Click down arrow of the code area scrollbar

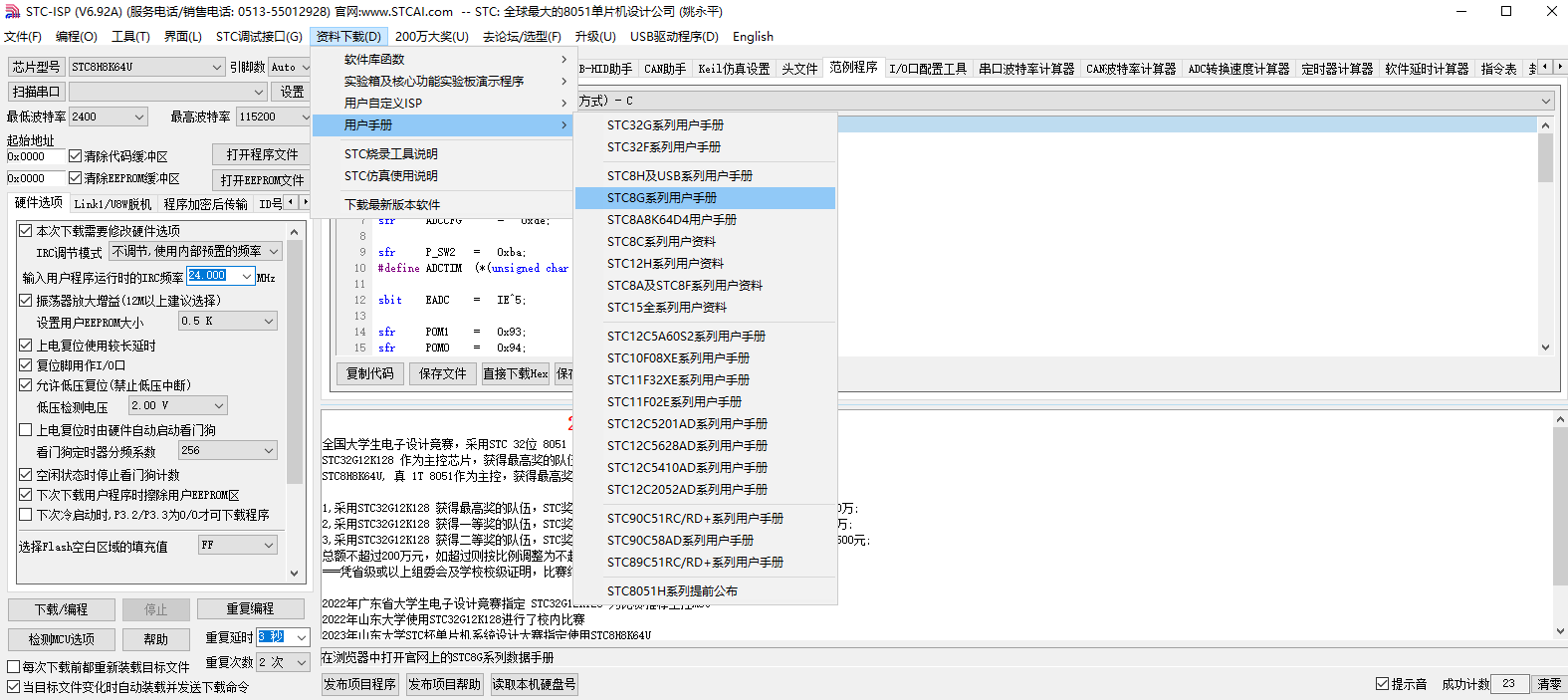click(x=1545, y=348)
